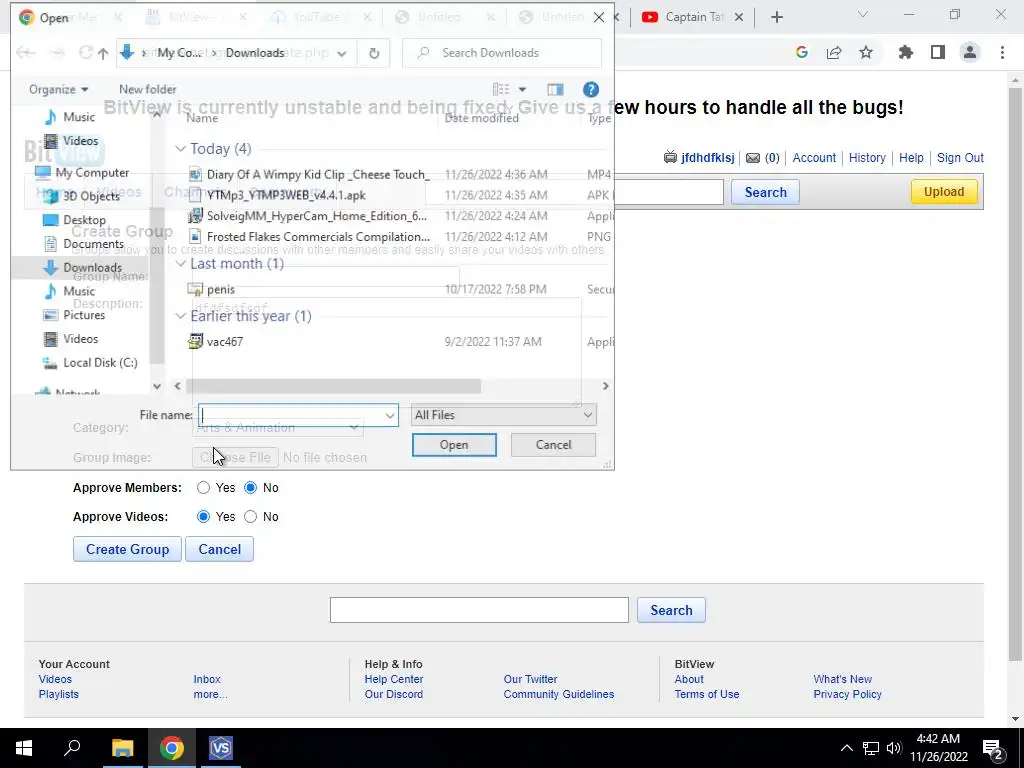Select No for Approve Videos
Image resolution: width=1024 pixels, height=768 pixels.
click(251, 517)
